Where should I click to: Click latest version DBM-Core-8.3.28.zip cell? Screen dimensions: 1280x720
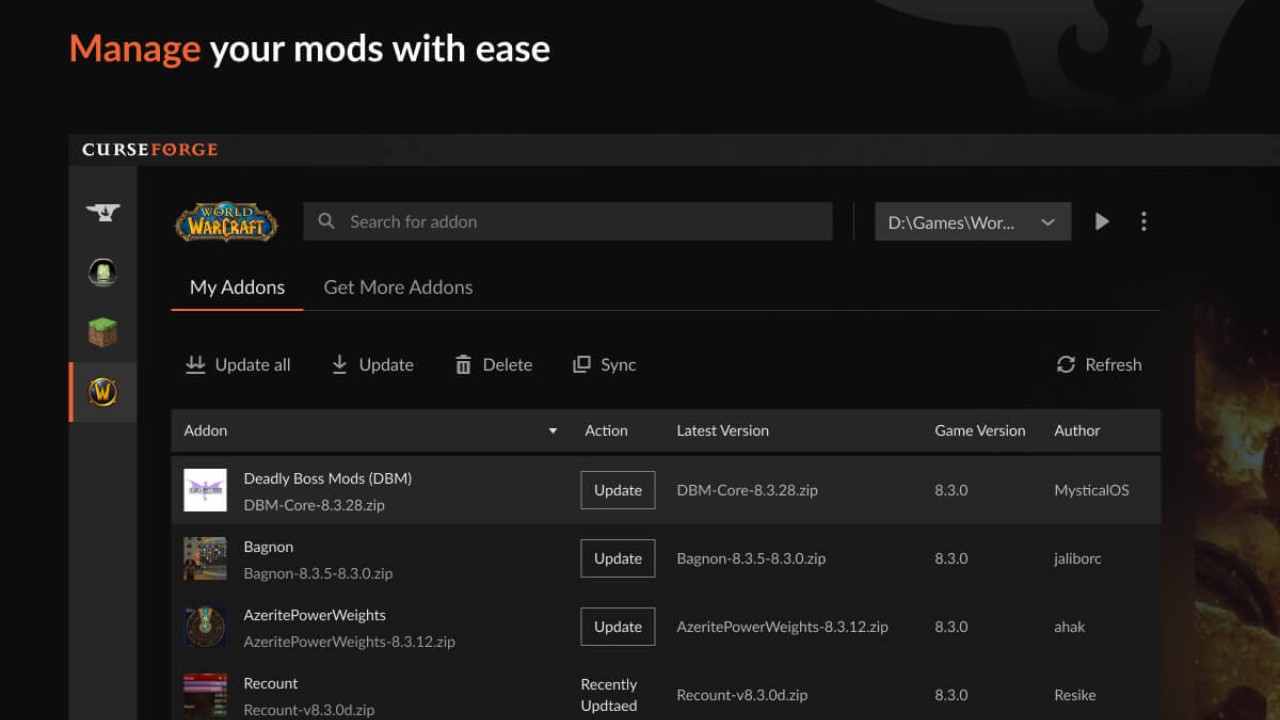coord(747,490)
